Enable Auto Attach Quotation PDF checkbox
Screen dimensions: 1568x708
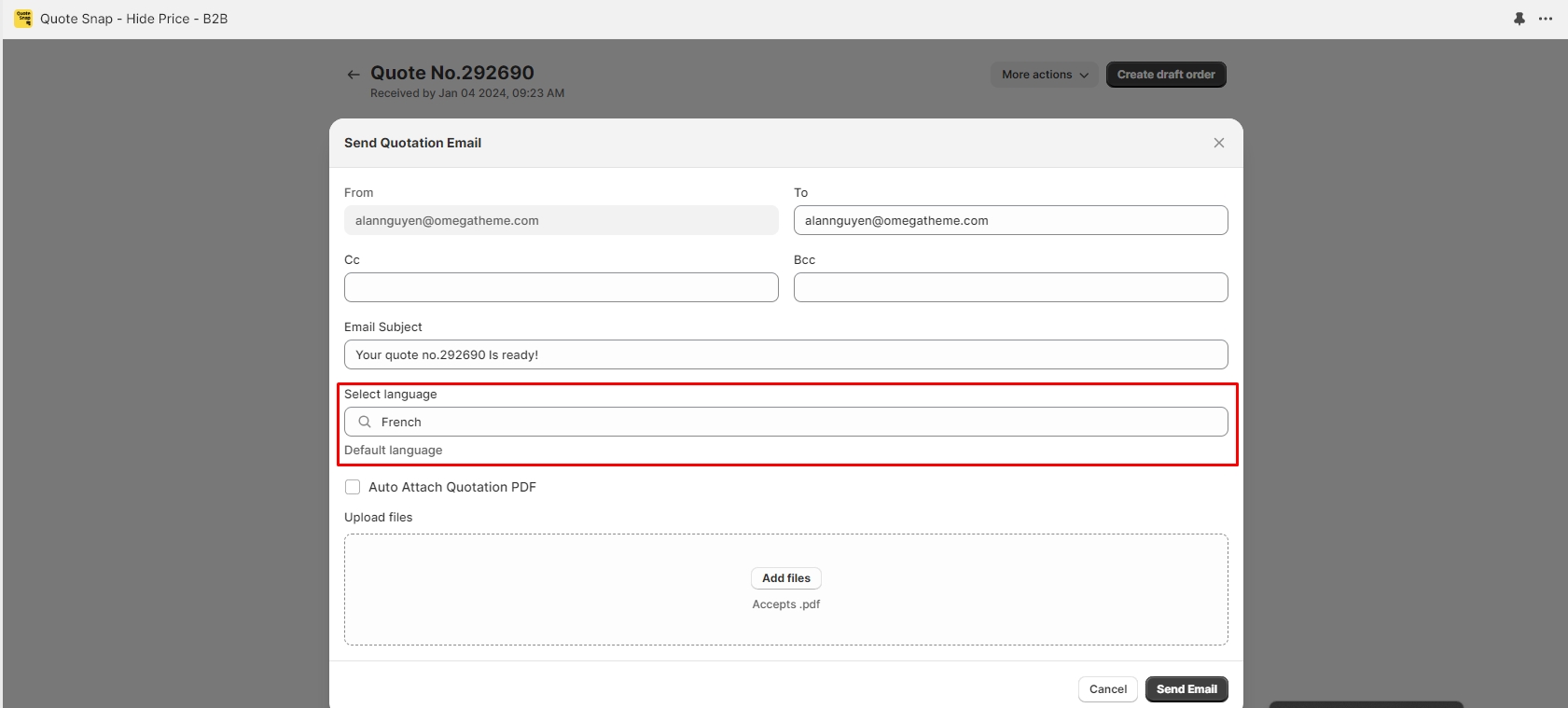(353, 487)
